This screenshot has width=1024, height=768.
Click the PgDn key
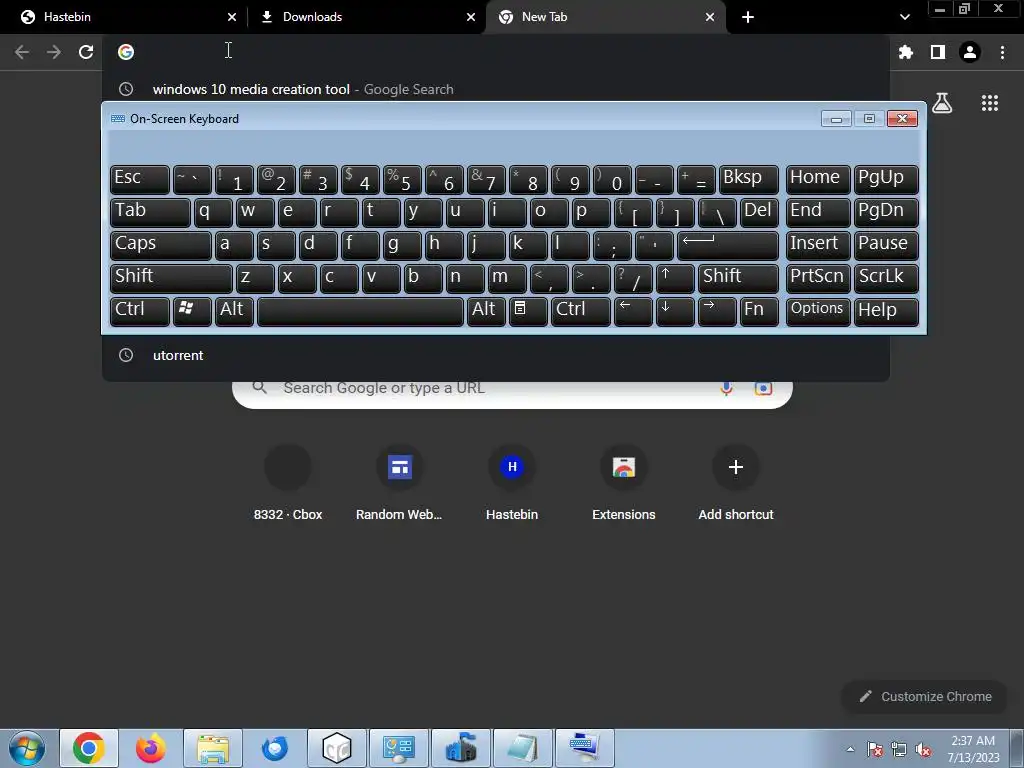pyautogui.click(x=886, y=212)
